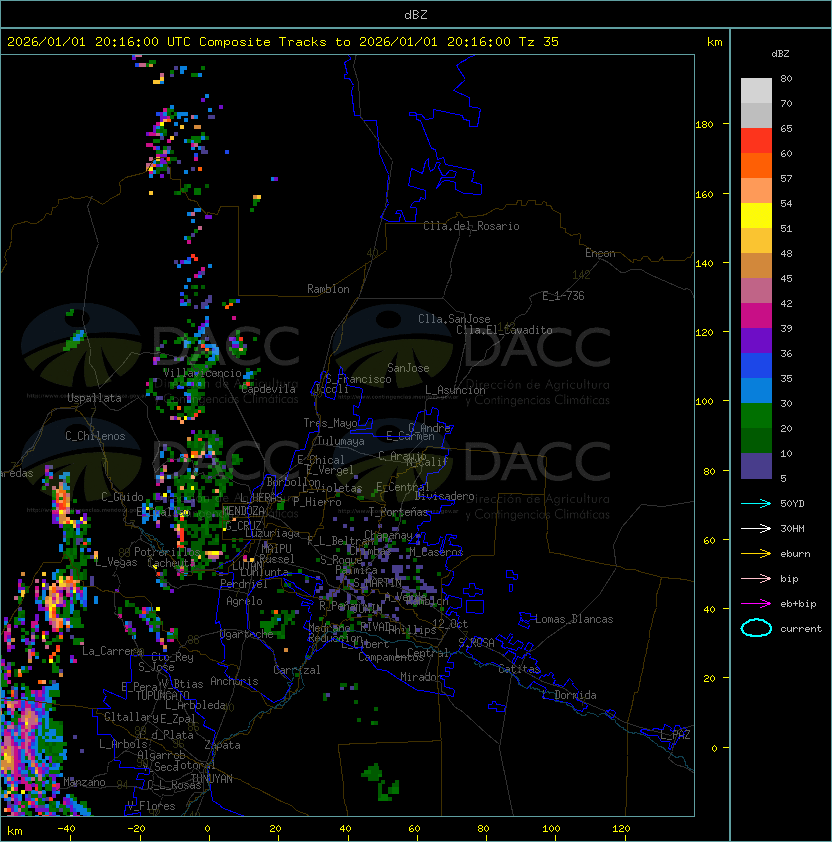Click the '-40' tick label on bottom axis
Image resolution: width=832 pixels, height=842 pixels.
click(66, 829)
